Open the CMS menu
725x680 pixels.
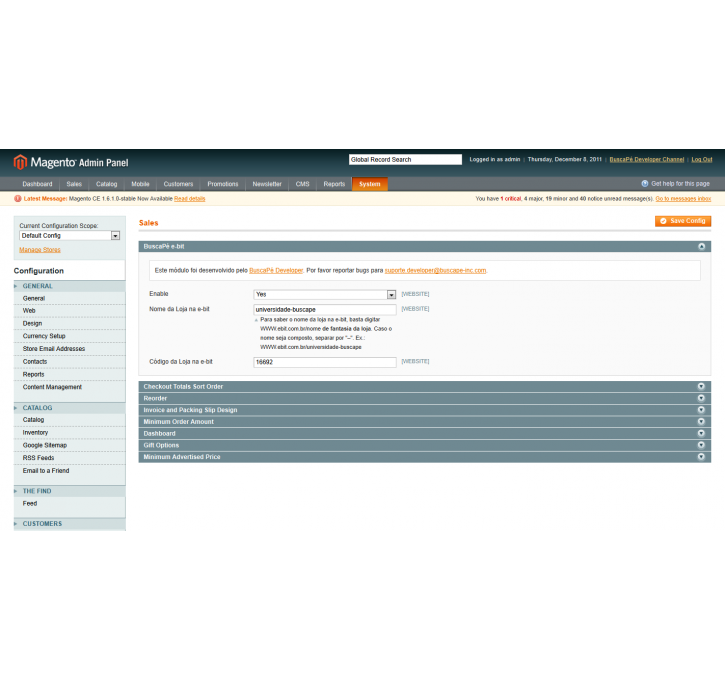(x=302, y=184)
